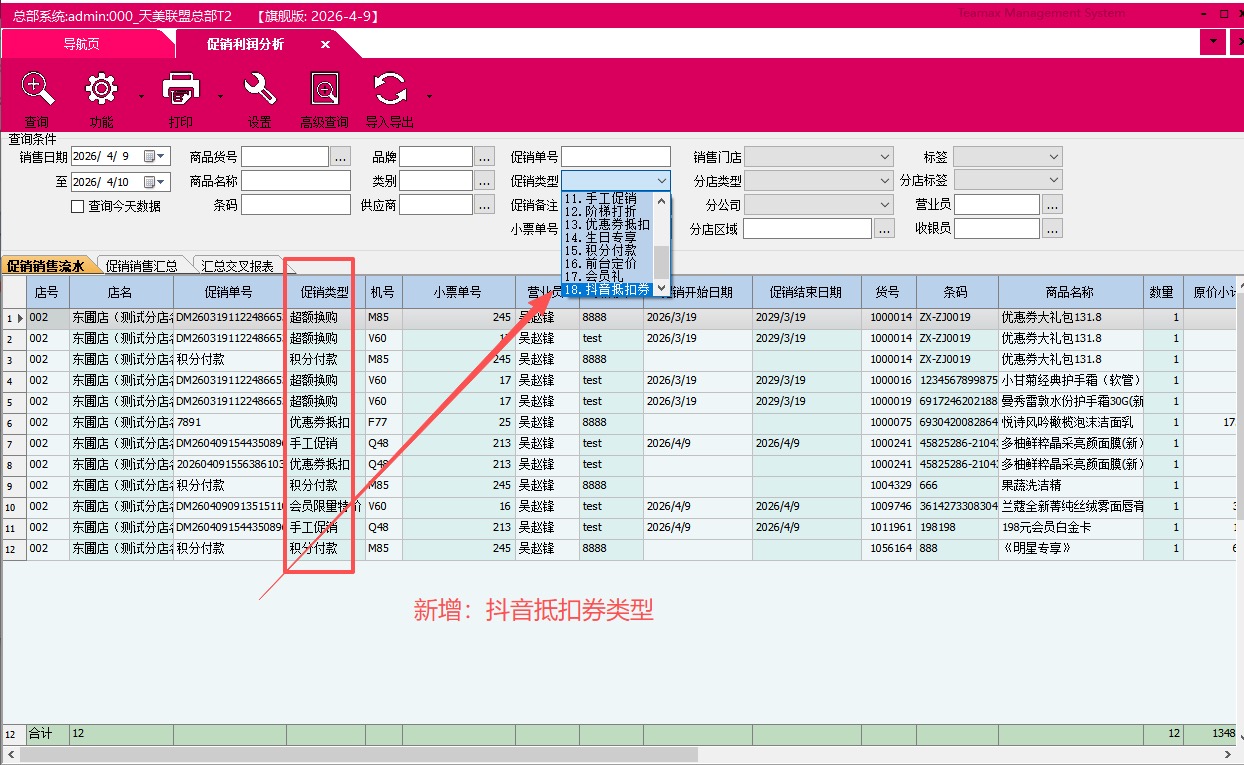Open the 功能 gear icon
Viewport: 1244px width, 765px height.
tap(101, 90)
